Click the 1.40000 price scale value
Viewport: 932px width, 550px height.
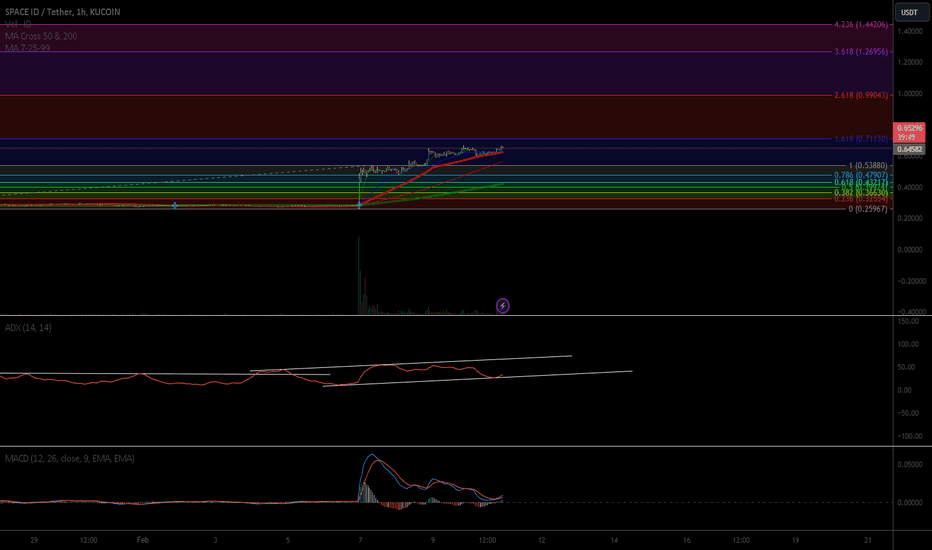pos(909,31)
